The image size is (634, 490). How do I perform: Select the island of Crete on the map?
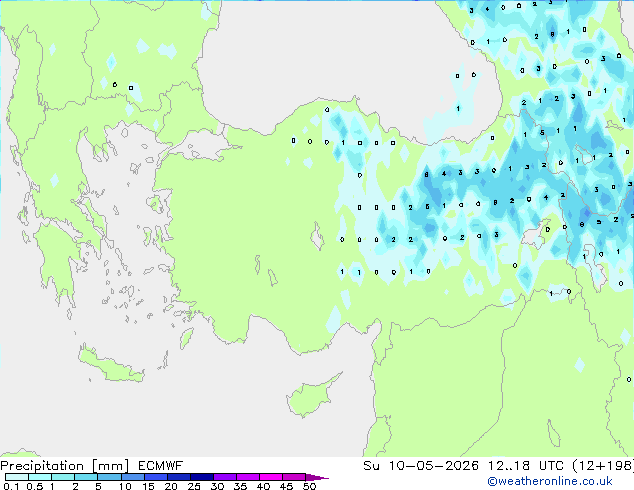[110, 364]
